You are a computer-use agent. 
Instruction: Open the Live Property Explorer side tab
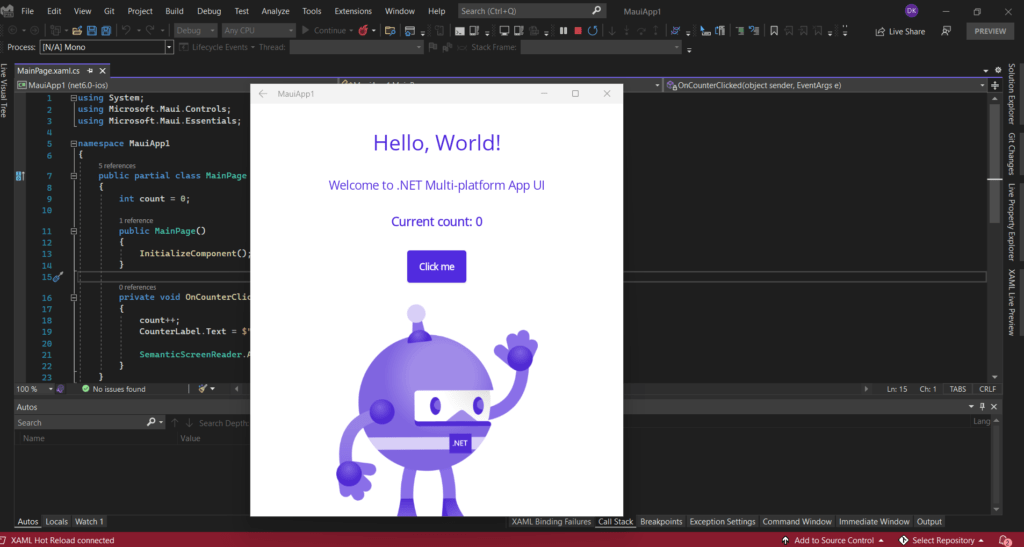coord(1012,222)
